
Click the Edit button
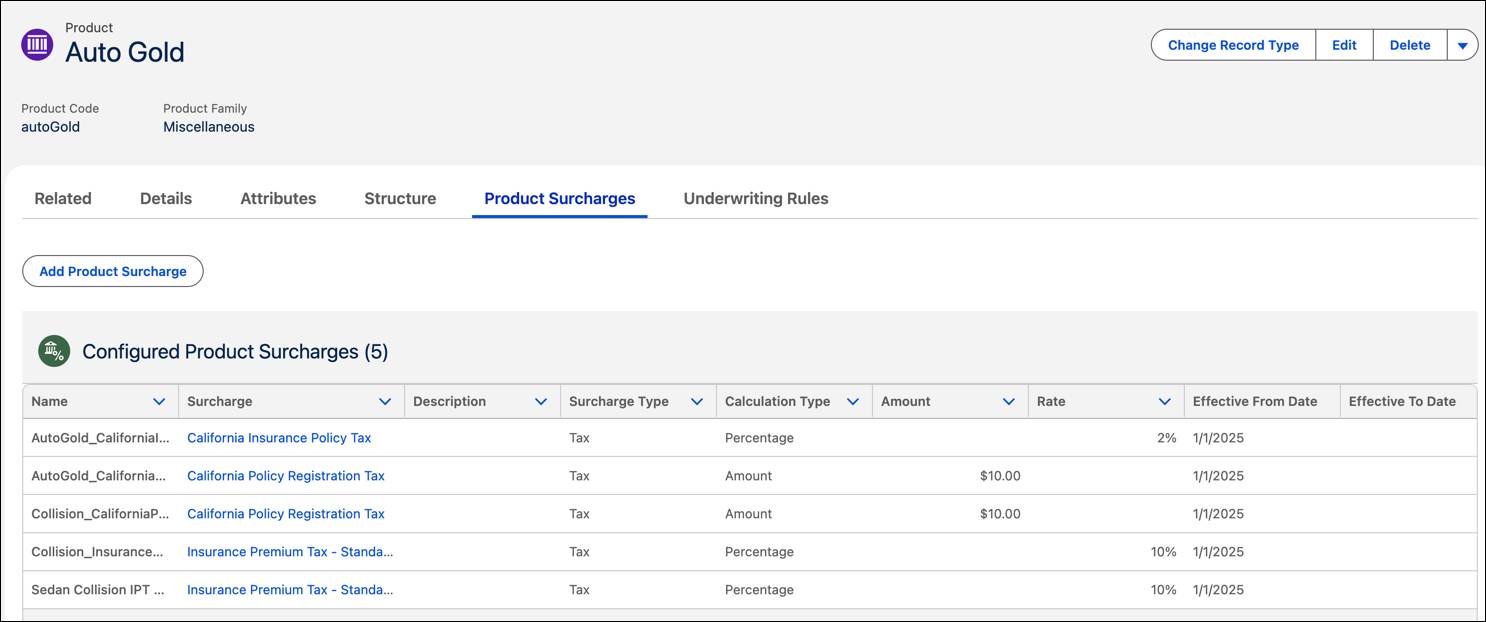pos(1344,45)
